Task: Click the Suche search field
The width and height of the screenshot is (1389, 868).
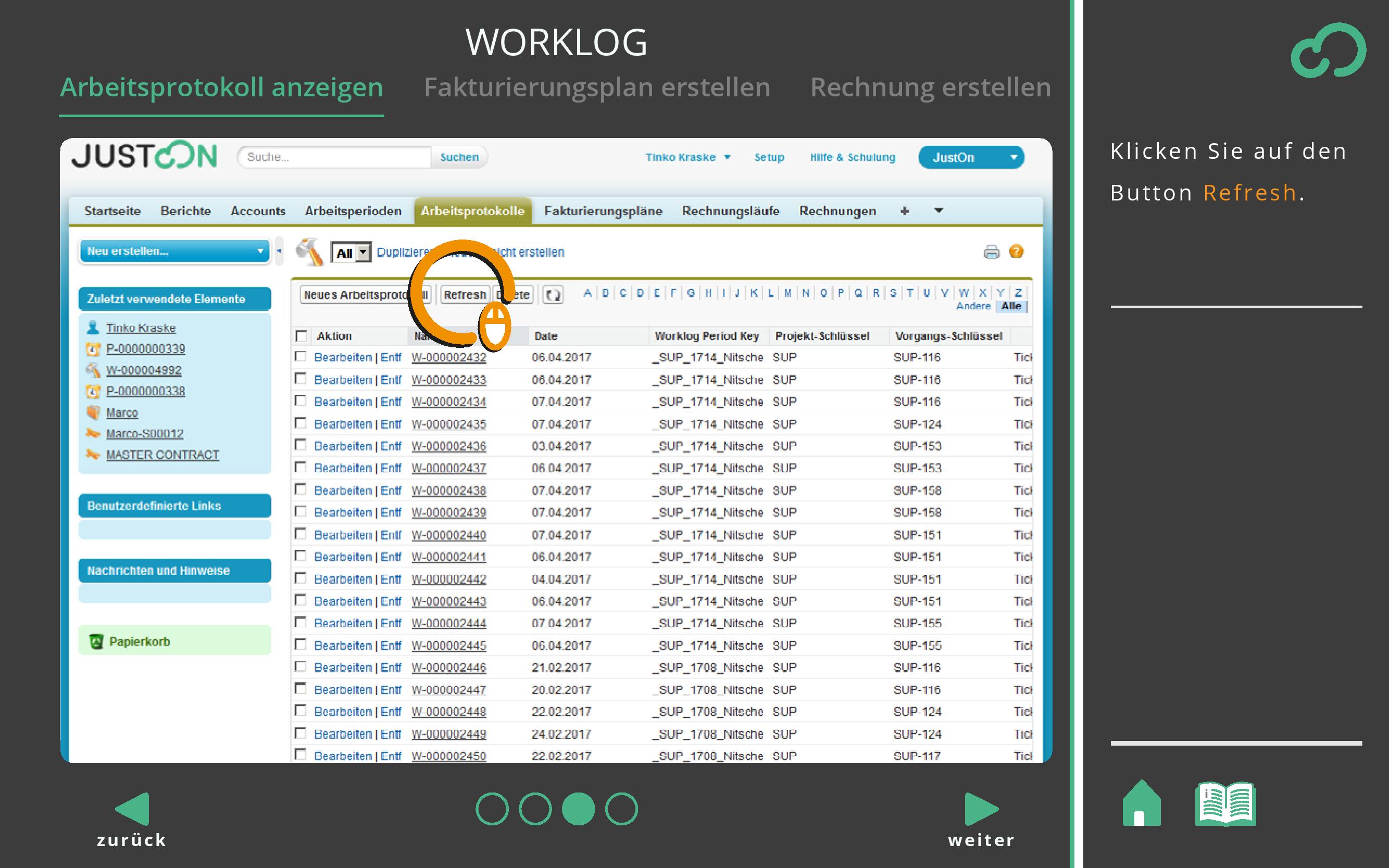Action: click(334, 157)
